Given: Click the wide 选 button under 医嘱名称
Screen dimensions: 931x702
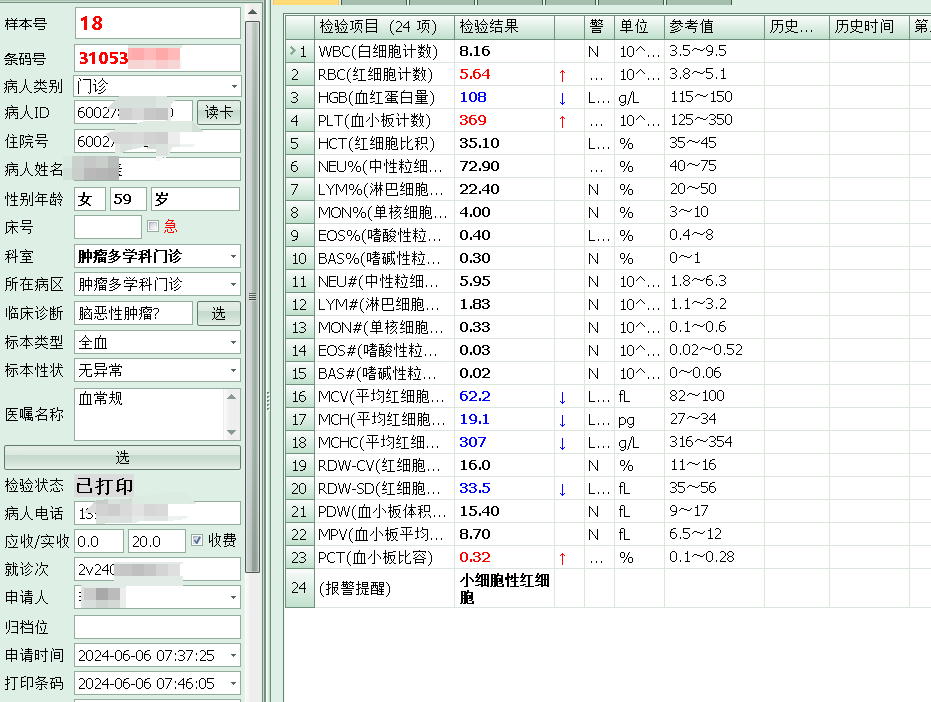Looking at the screenshot, I should click(x=123, y=457).
